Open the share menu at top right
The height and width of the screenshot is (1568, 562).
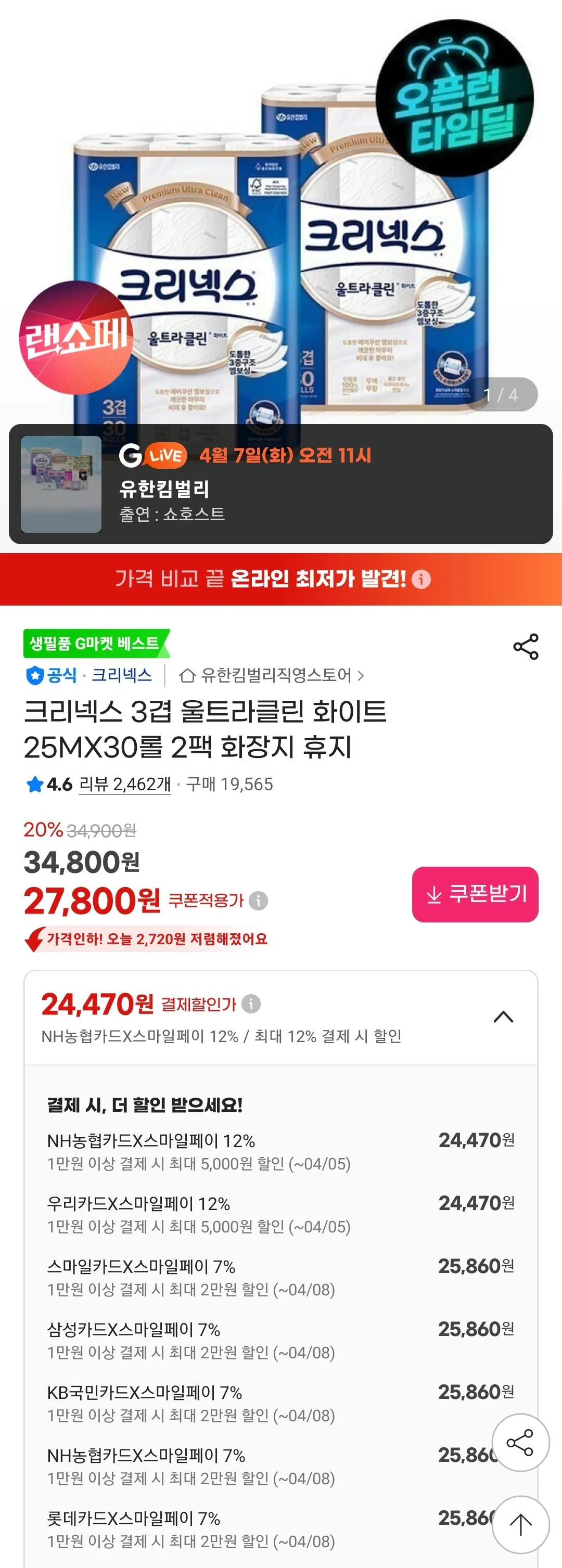tap(526, 647)
